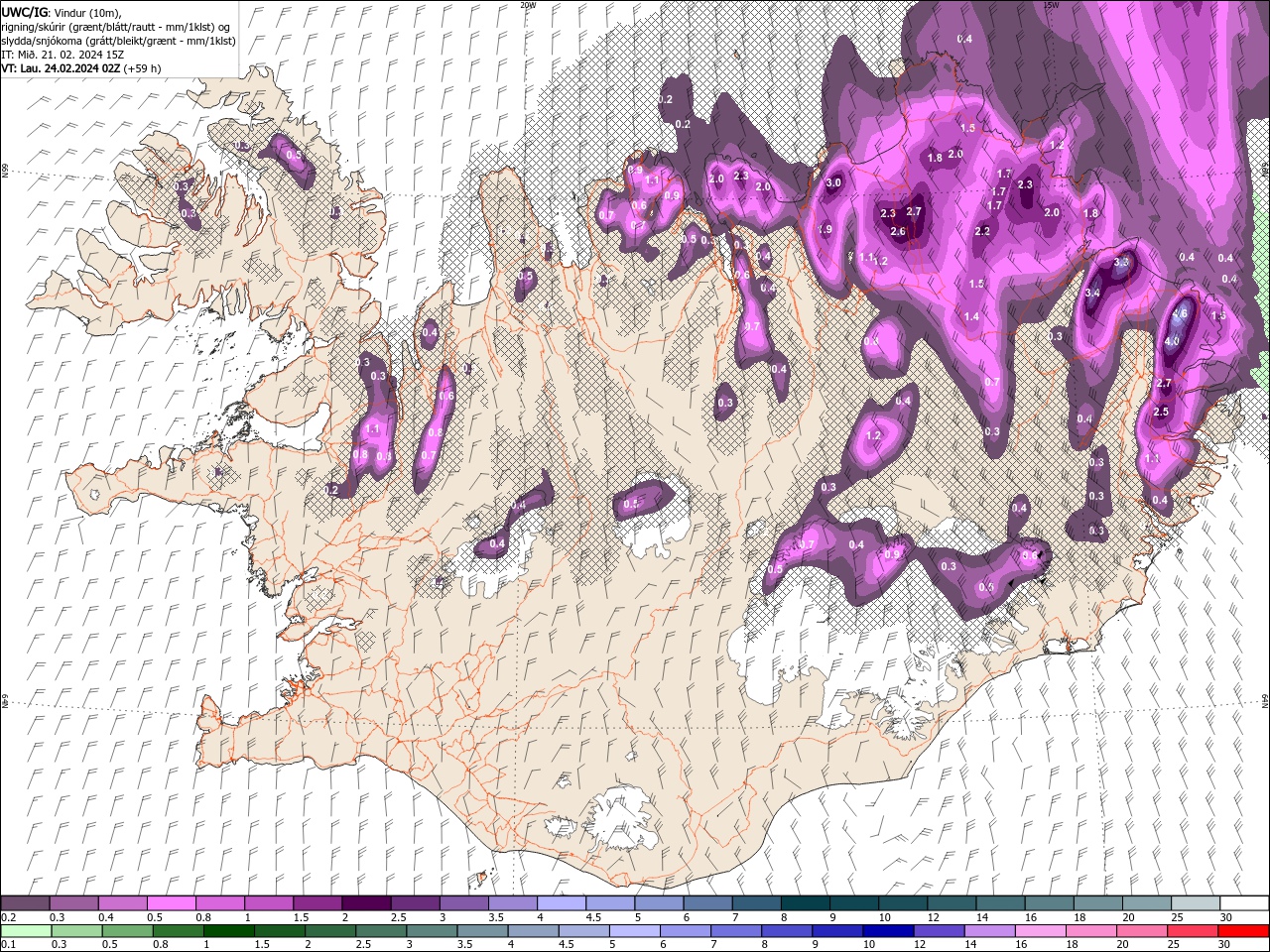Image resolution: width=1270 pixels, height=952 pixels.
Task: Click the 2.5 snowfall value on the map
Action: point(1161,412)
